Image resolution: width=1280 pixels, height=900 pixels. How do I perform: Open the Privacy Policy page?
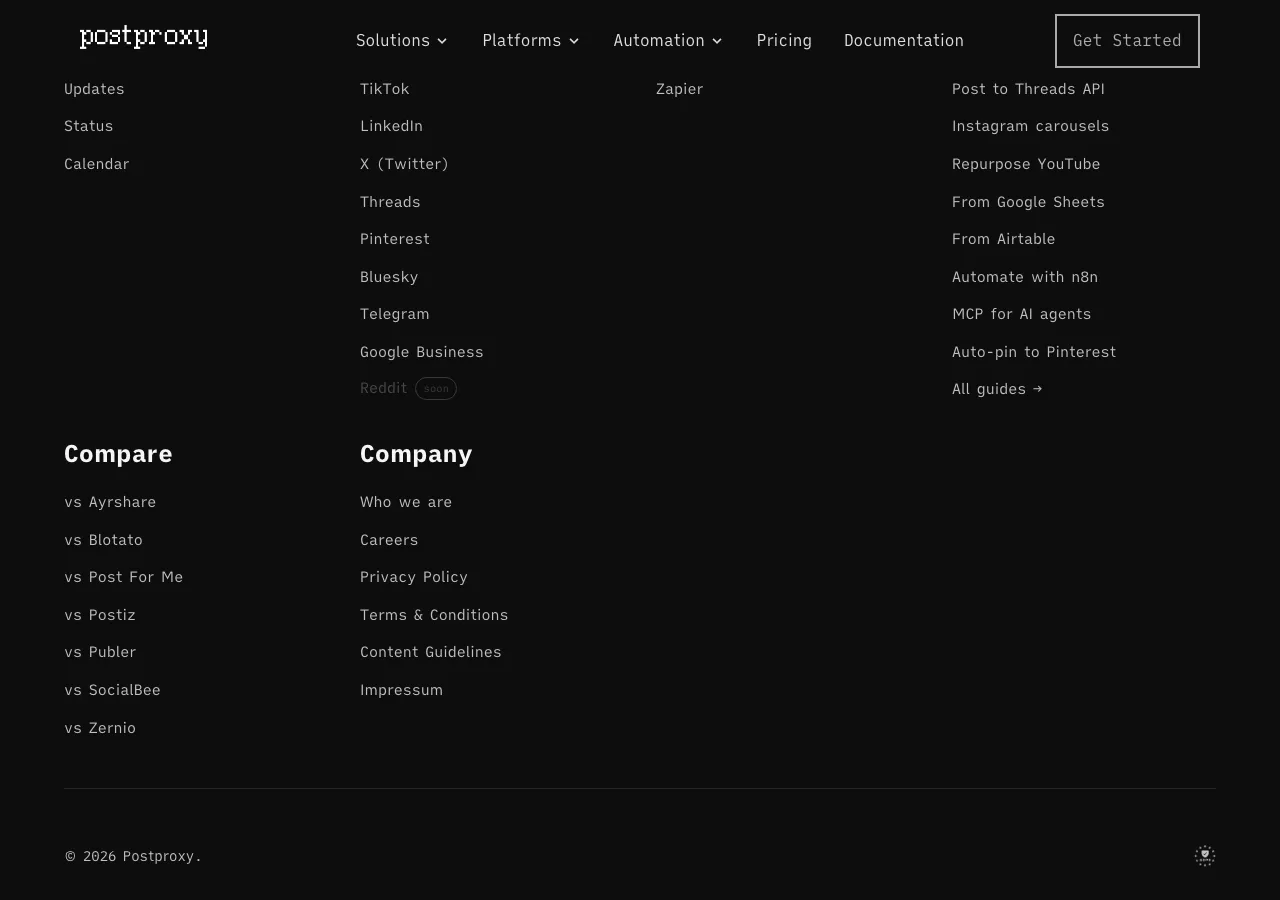click(x=414, y=577)
